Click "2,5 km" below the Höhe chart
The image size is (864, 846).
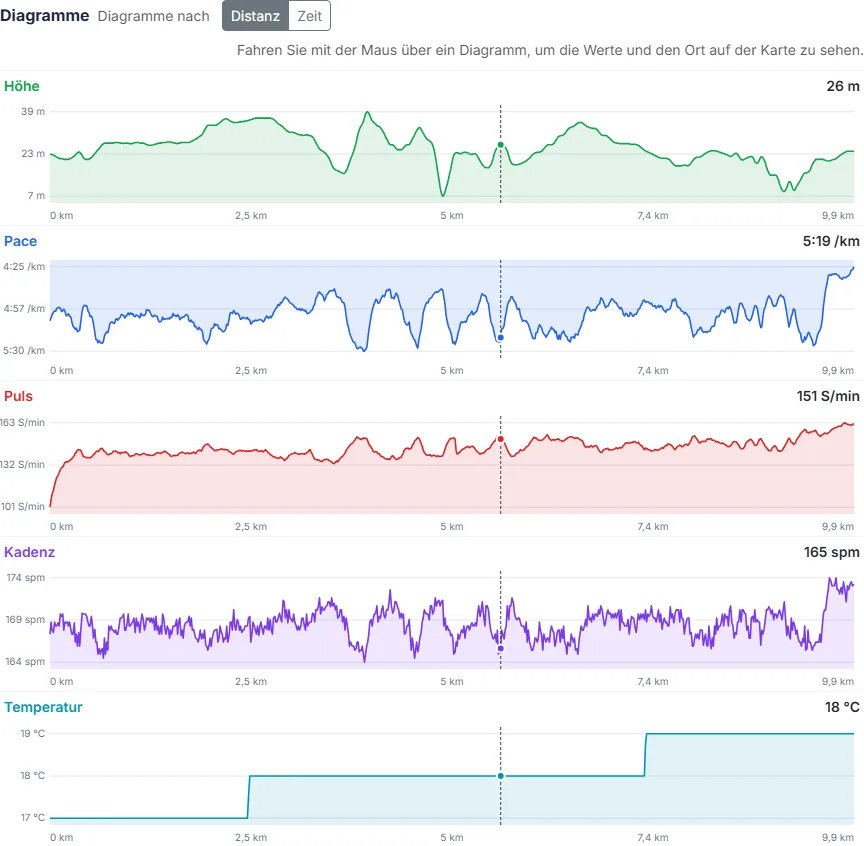(x=251, y=215)
